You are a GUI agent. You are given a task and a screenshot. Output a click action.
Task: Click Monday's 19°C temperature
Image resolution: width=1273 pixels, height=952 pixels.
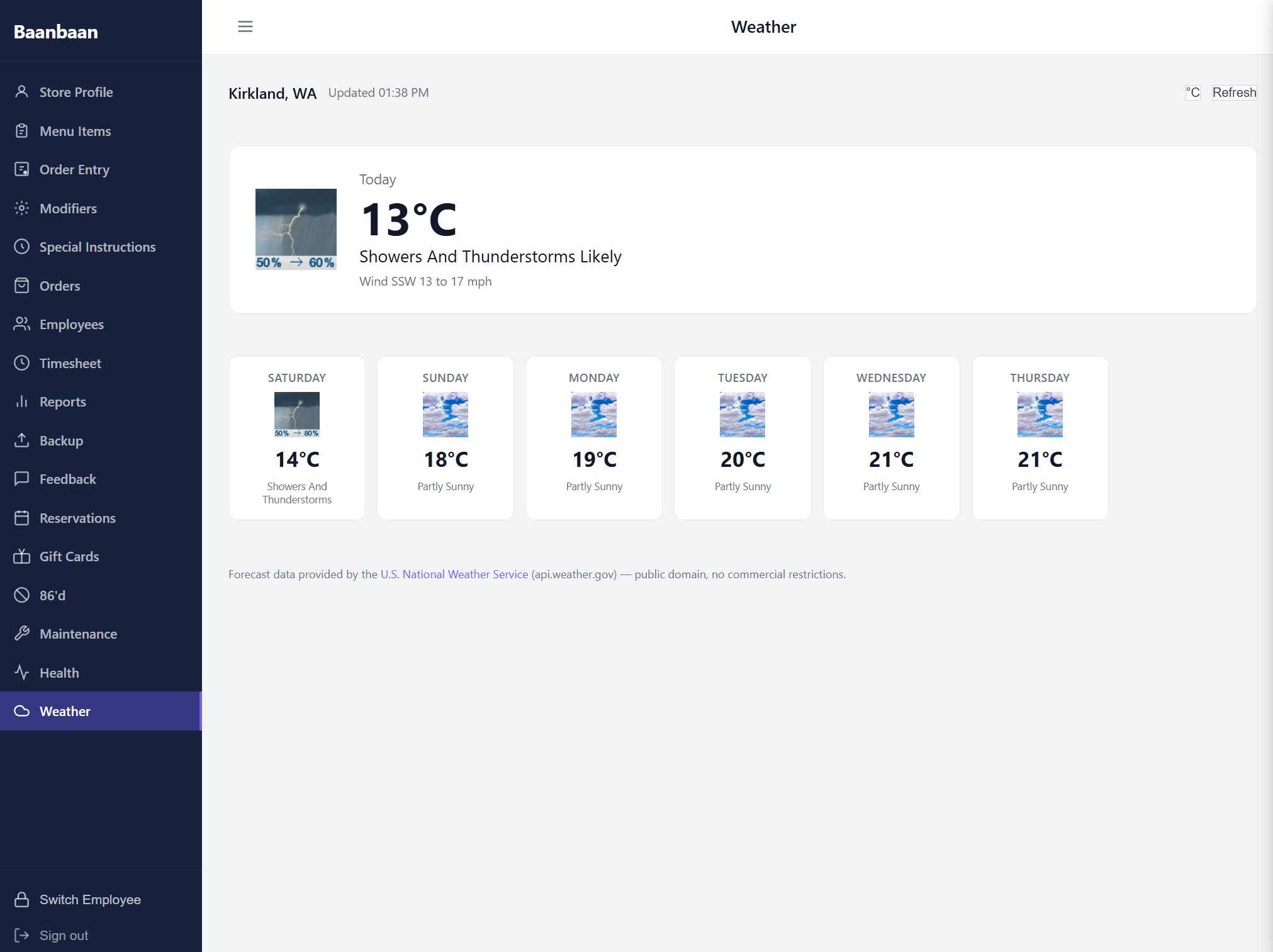coord(594,459)
